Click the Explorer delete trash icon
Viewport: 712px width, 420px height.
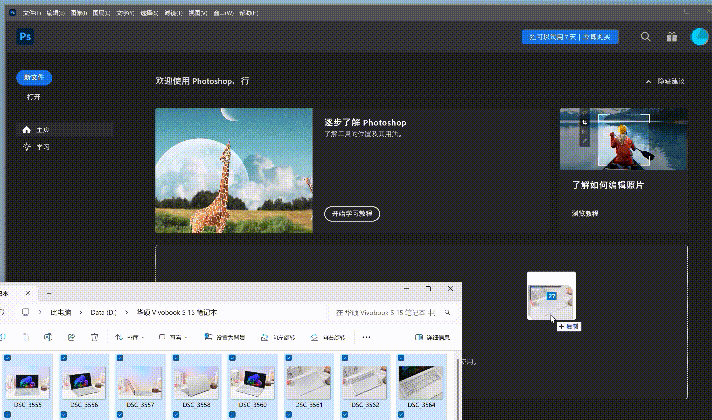(x=94, y=337)
